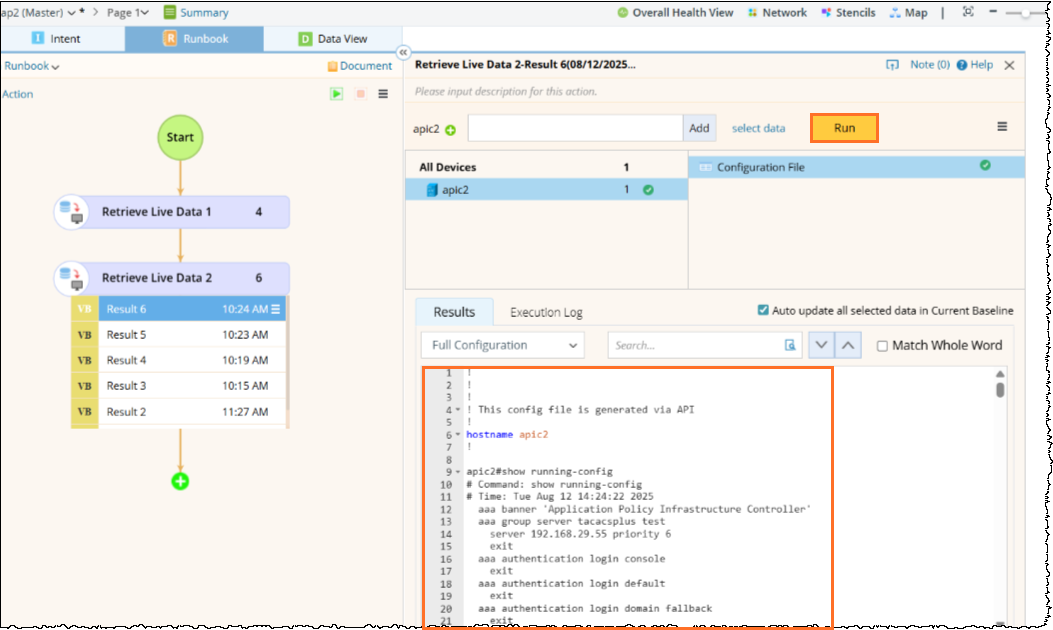Image resolution: width=1053 pixels, height=630 pixels.
Task: Click the zoom slider handle in top bar
Action: [1028, 13]
